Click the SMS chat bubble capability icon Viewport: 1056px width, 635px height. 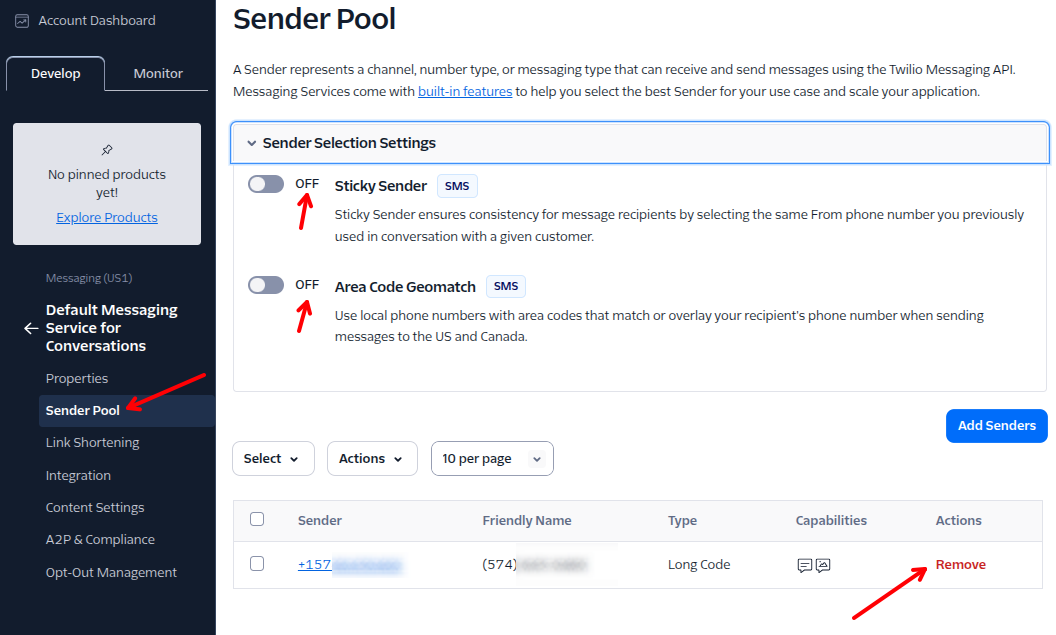coord(806,565)
